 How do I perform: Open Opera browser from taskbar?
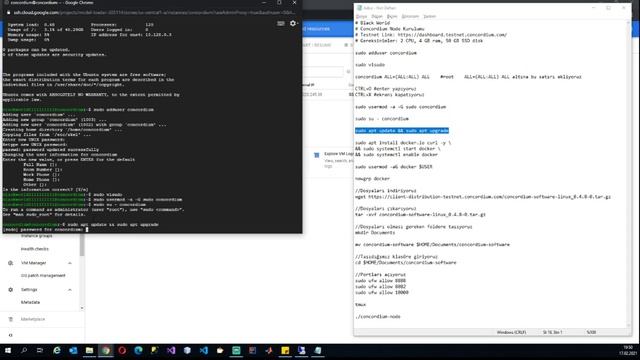(x=122, y=351)
